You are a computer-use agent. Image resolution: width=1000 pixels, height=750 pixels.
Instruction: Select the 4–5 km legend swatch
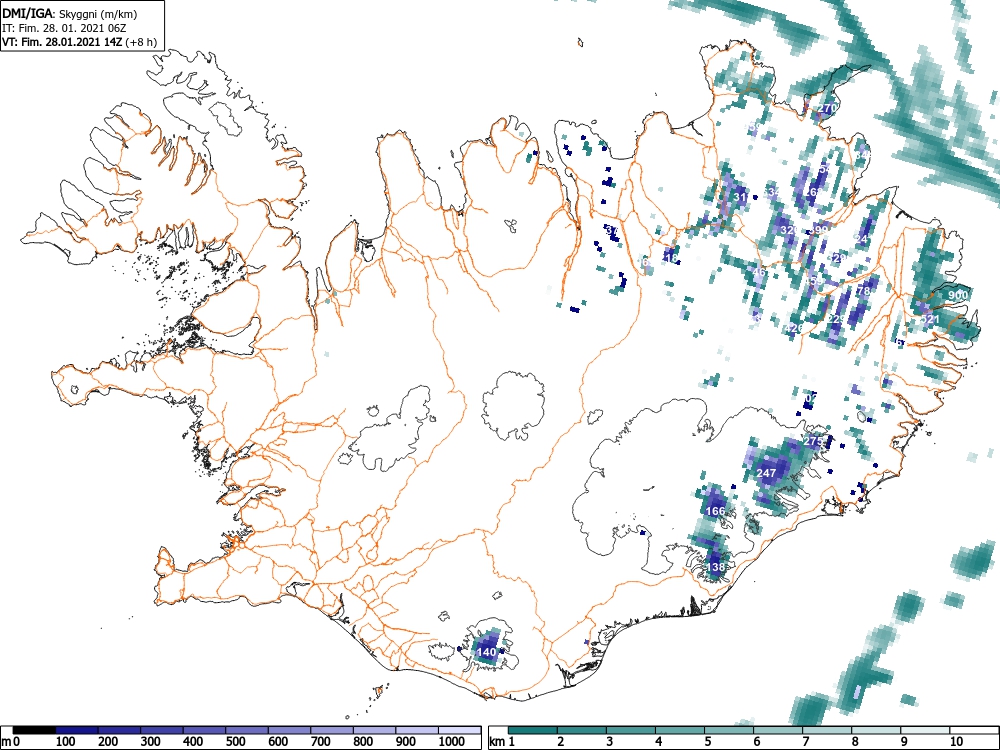[680, 730]
